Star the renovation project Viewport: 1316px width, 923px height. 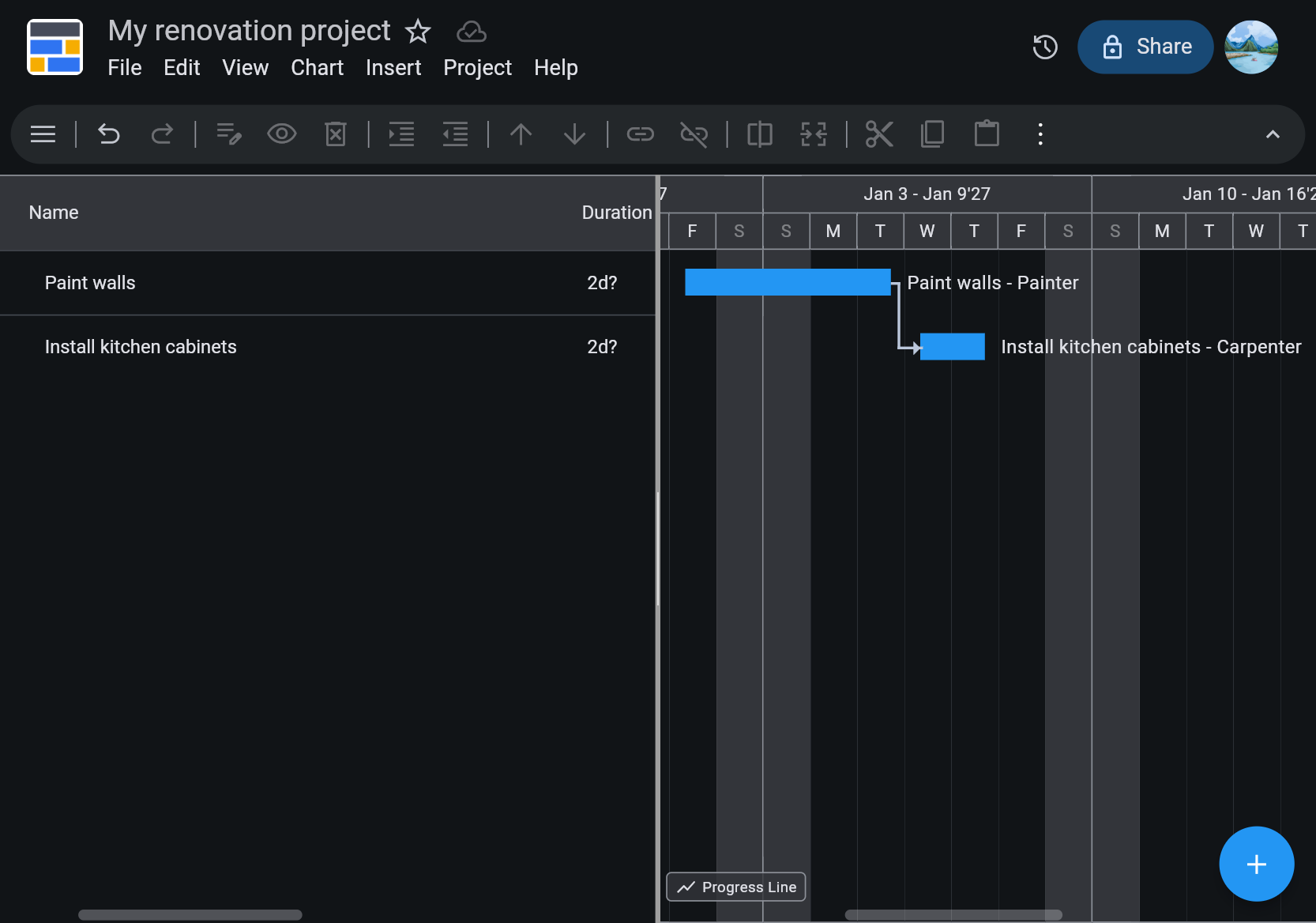418,32
